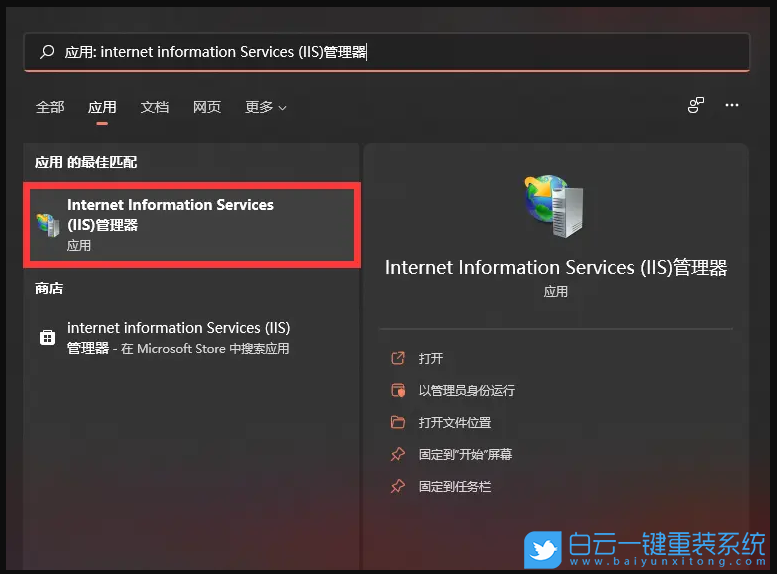This screenshot has width=777, height=574.
Task: Select the 应用 tab
Action: coord(102,107)
